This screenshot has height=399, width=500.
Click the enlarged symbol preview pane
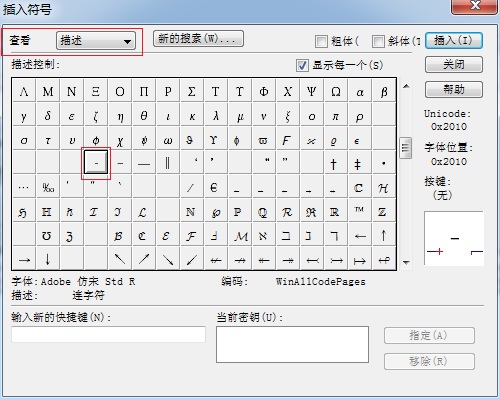tap(454, 238)
